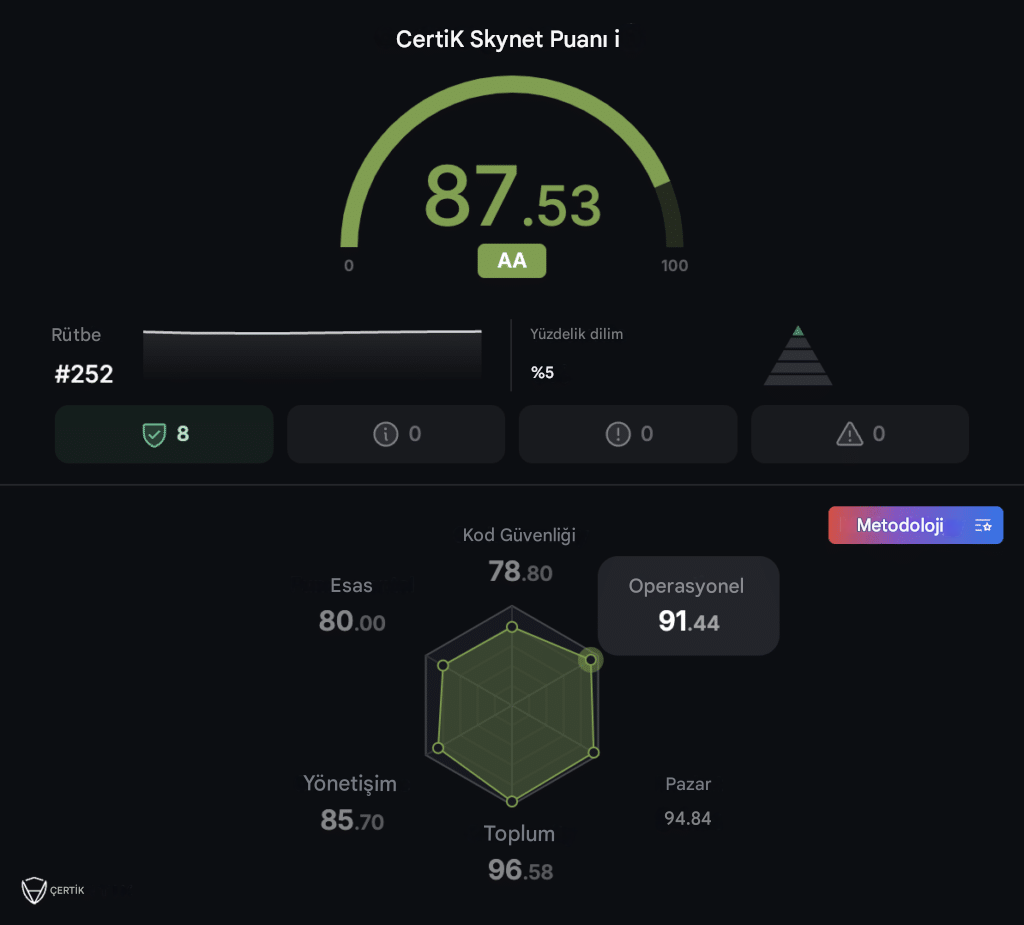
Task: Click the %5 percentile value
Action: [x=542, y=372]
